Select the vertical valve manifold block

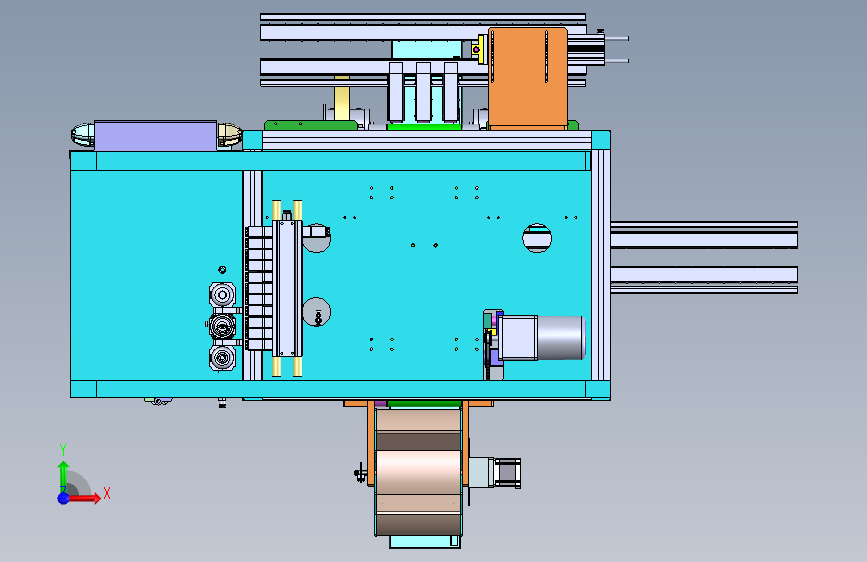coord(288,288)
